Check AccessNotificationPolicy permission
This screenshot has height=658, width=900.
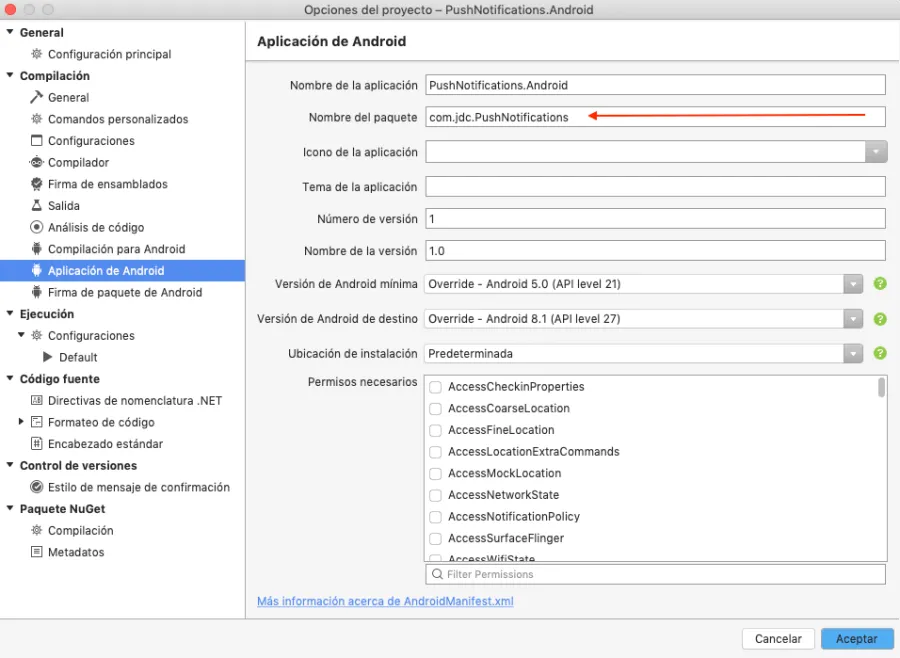(x=436, y=517)
